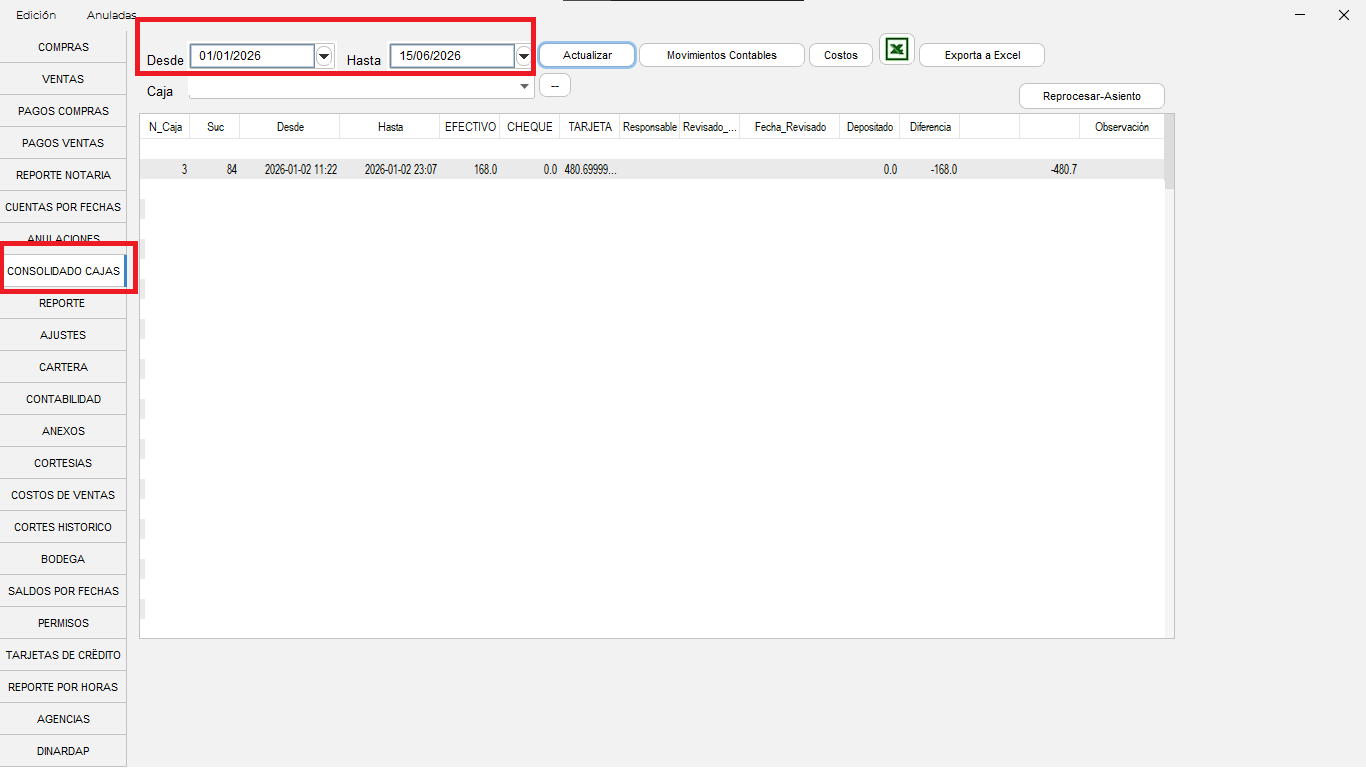Go to the CONTABILIDAD section

click(63, 399)
